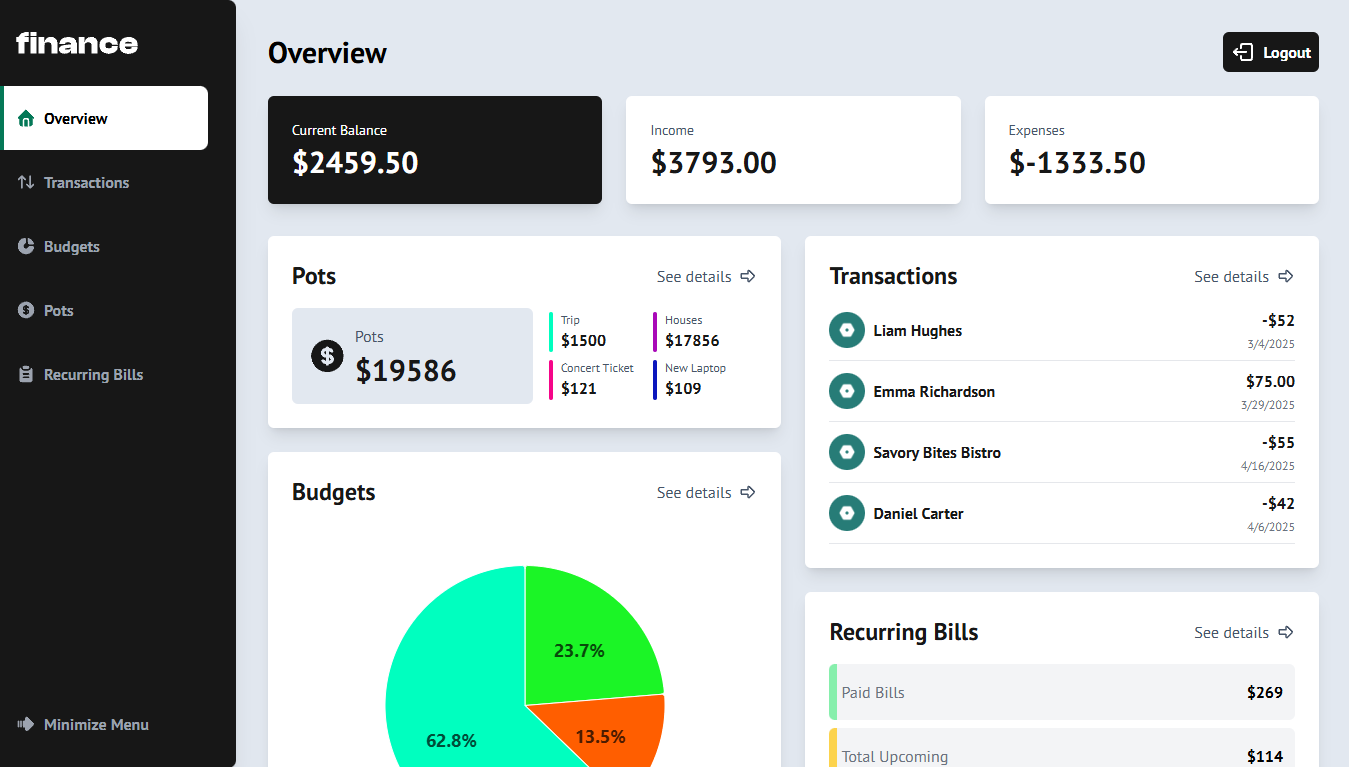Click the $75.00 transaction amount
The height and width of the screenshot is (767, 1349).
pyautogui.click(x=1270, y=382)
